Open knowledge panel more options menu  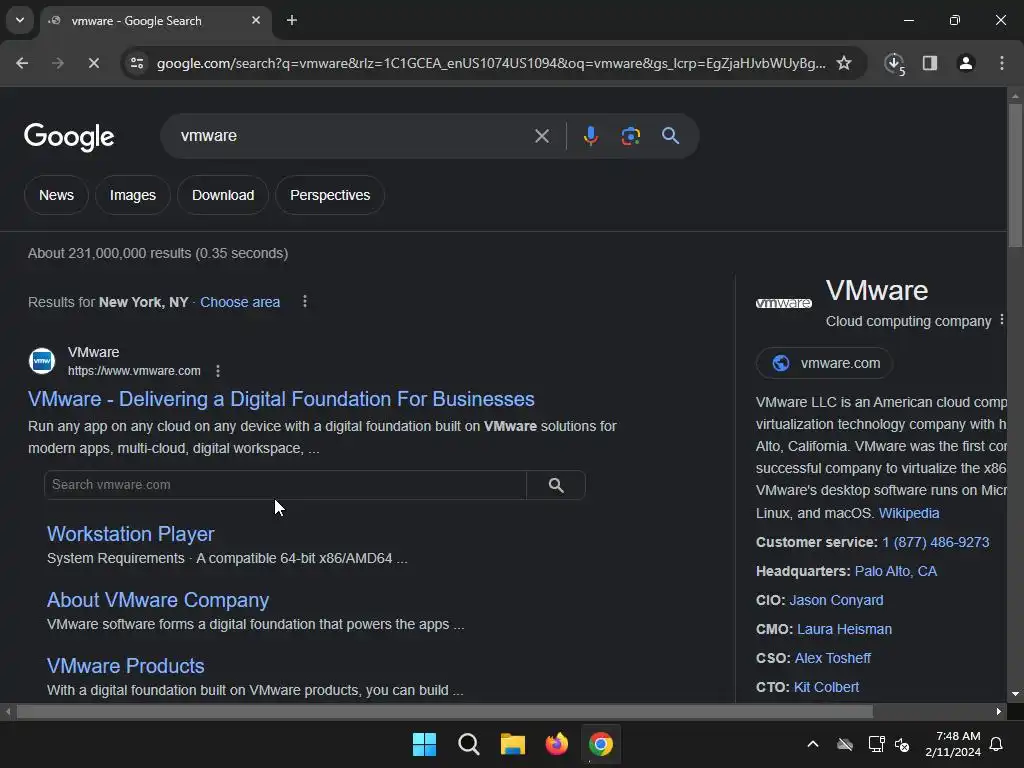[1002, 320]
